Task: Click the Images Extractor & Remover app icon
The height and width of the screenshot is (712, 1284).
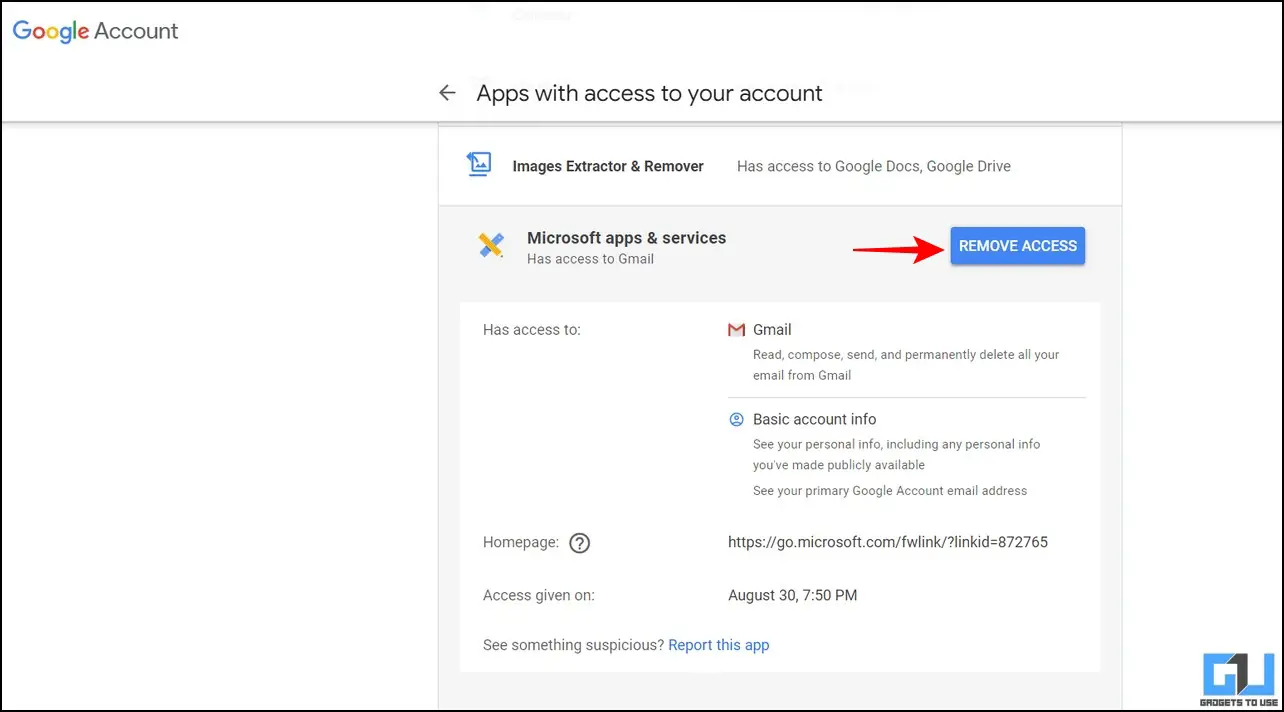Action: [x=479, y=165]
